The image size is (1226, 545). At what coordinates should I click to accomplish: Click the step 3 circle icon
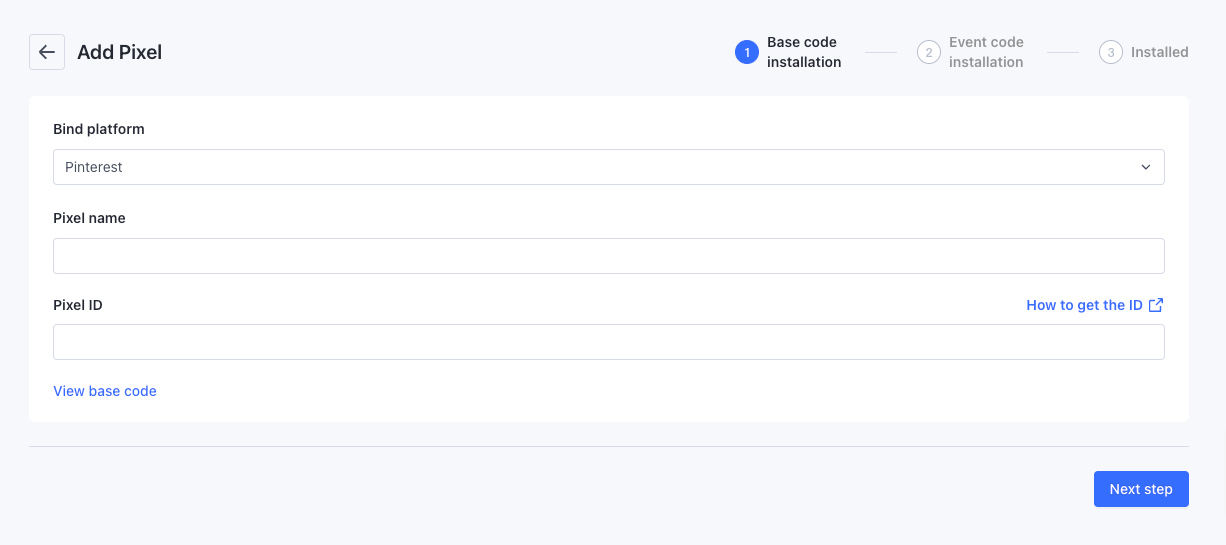[x=1111, y=52]
